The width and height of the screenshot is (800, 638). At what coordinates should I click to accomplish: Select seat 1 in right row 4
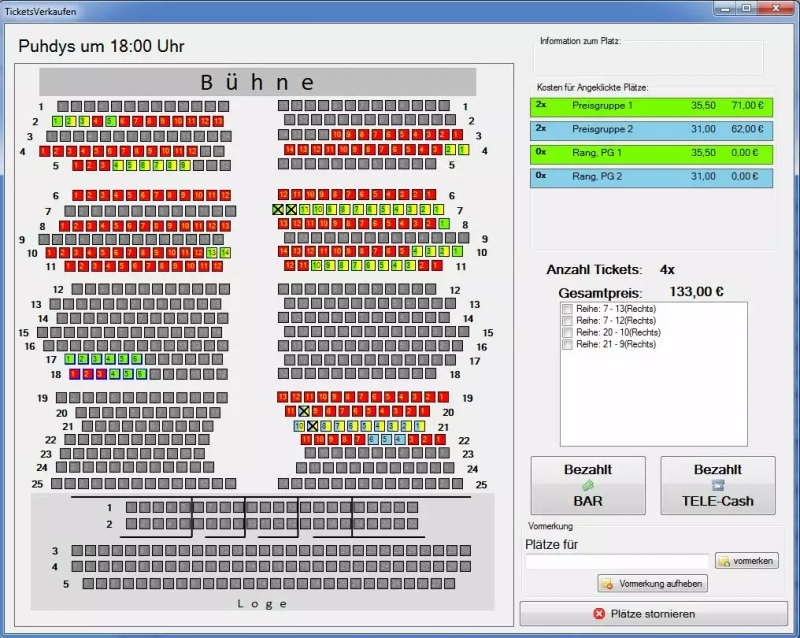coord(463,150)
